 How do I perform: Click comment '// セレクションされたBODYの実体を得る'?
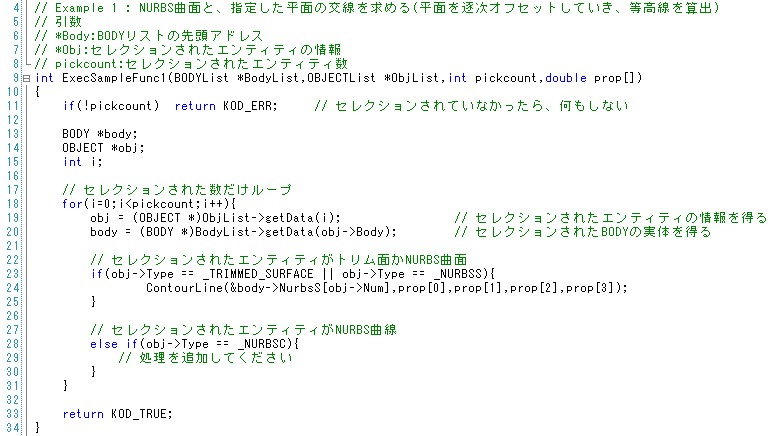[x=583, y=231]
